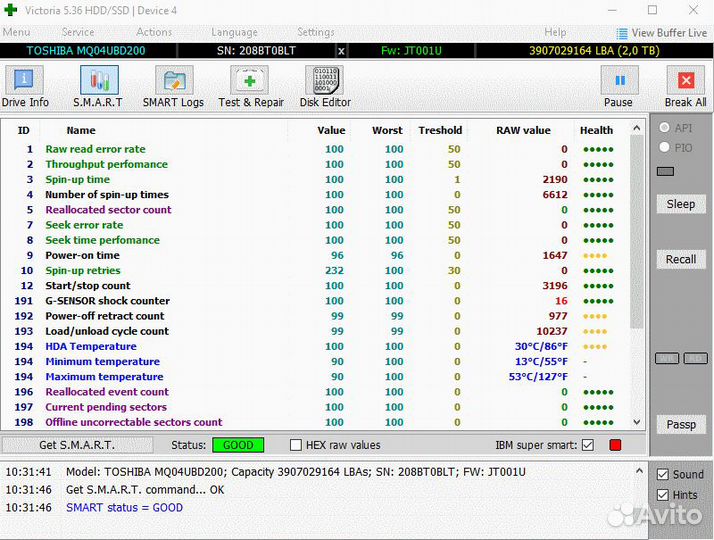The height and width of the screenshot is (540, 714).
Task: Open the Drive Info panel
Action: coord(25,86)
